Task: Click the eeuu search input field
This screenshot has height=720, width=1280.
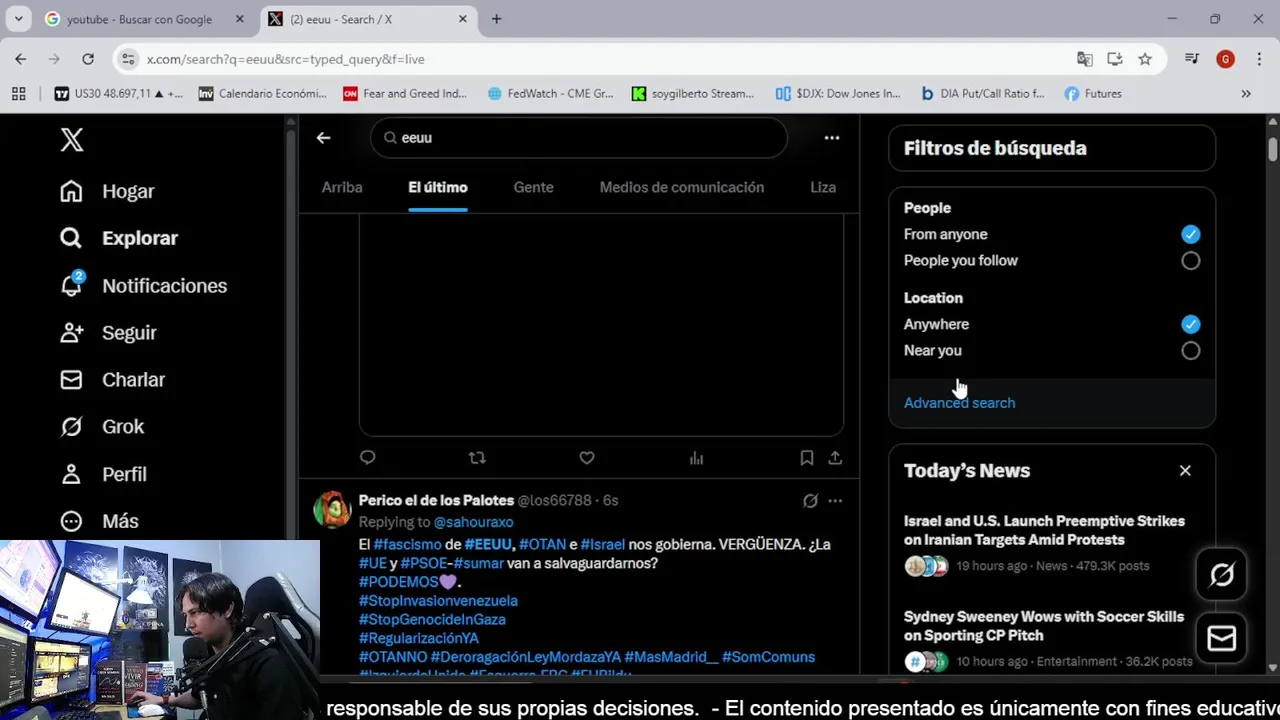Action: [579, 138]
